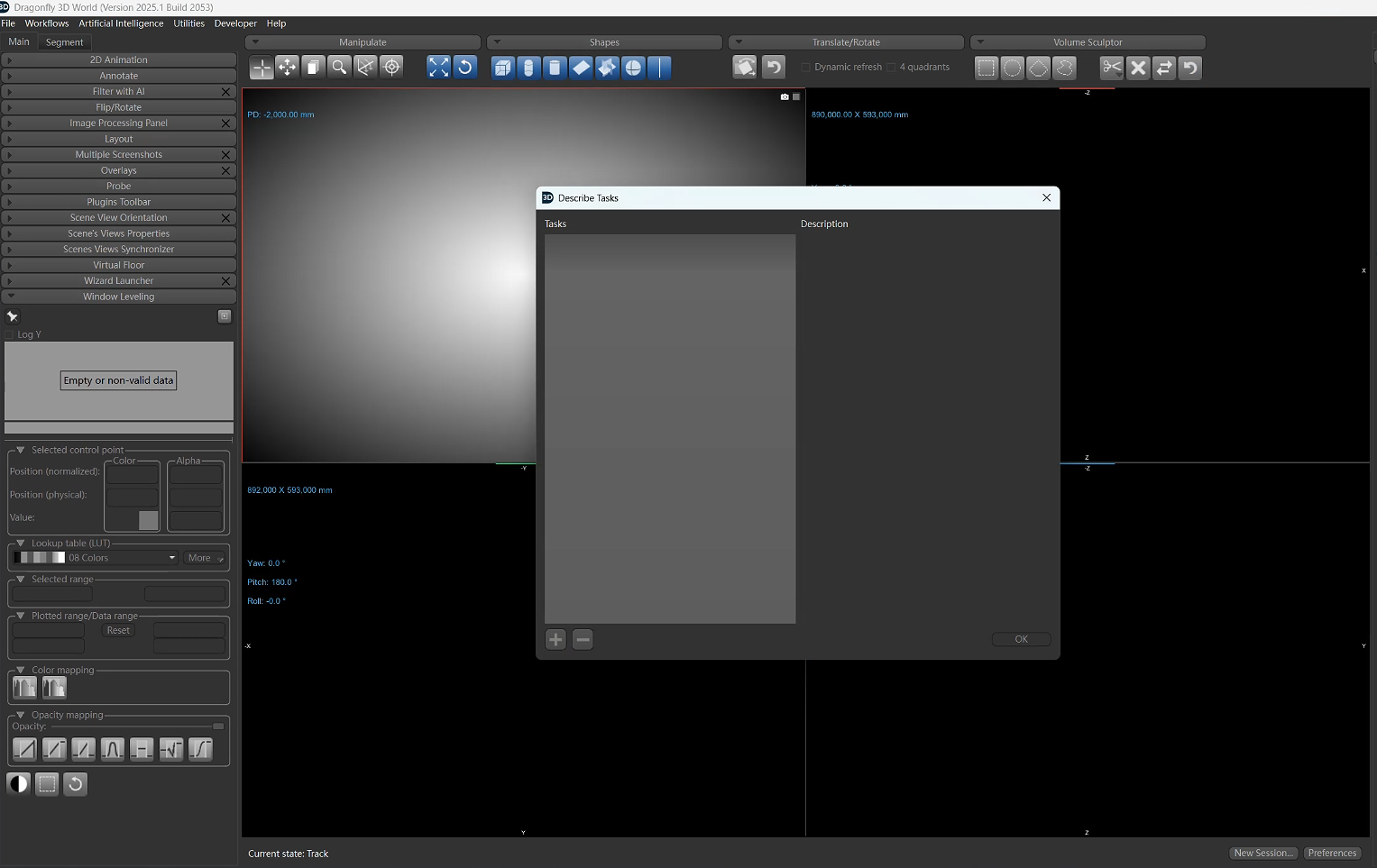Collapse the Opacity mapping section
This screenshot has width=1377, height=868.
(21, 715)
